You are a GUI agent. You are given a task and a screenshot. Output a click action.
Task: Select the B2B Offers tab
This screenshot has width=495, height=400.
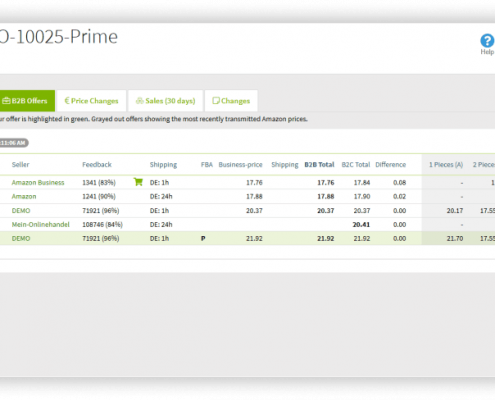pyautogui.click(x=27, y=101)
